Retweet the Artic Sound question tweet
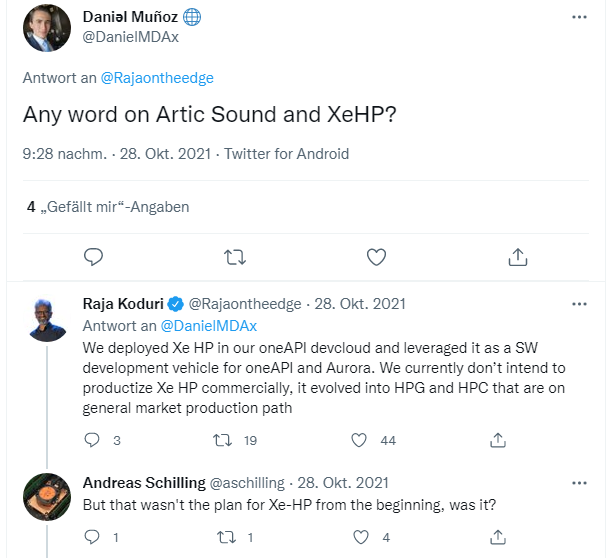 tap(234, 257)
